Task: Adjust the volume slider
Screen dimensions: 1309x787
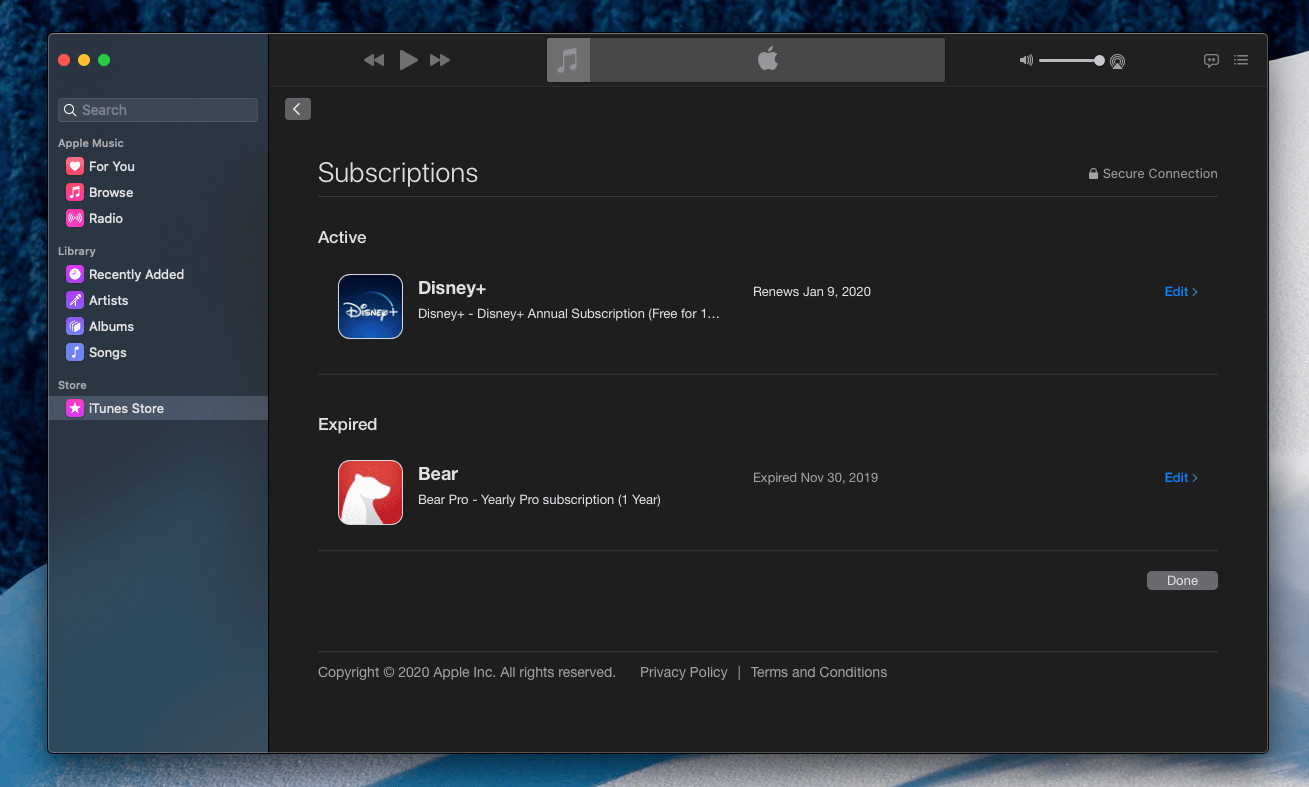Action: (x=1071, y=61)
